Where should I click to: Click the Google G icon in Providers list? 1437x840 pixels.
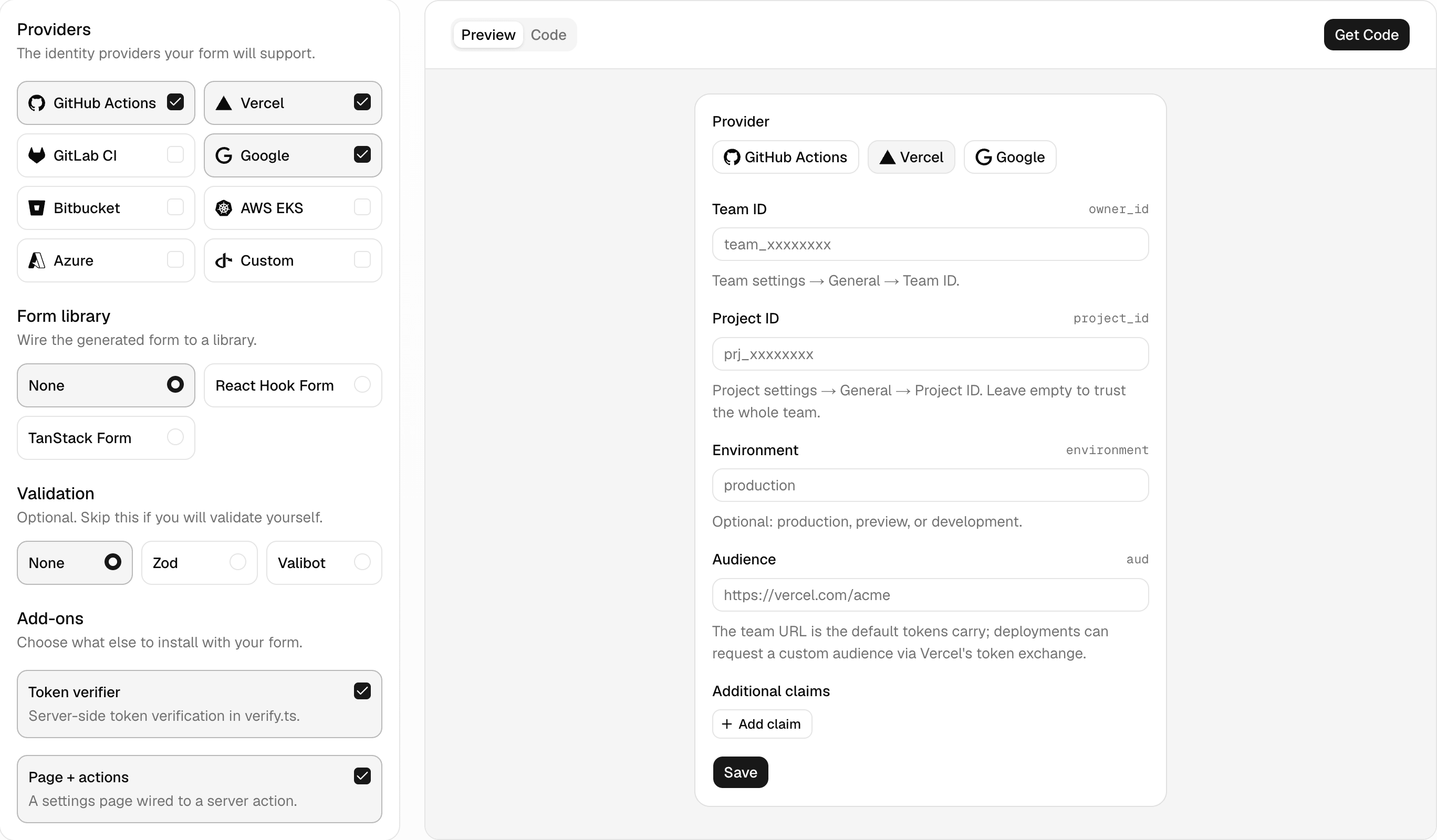click(224, 155)
